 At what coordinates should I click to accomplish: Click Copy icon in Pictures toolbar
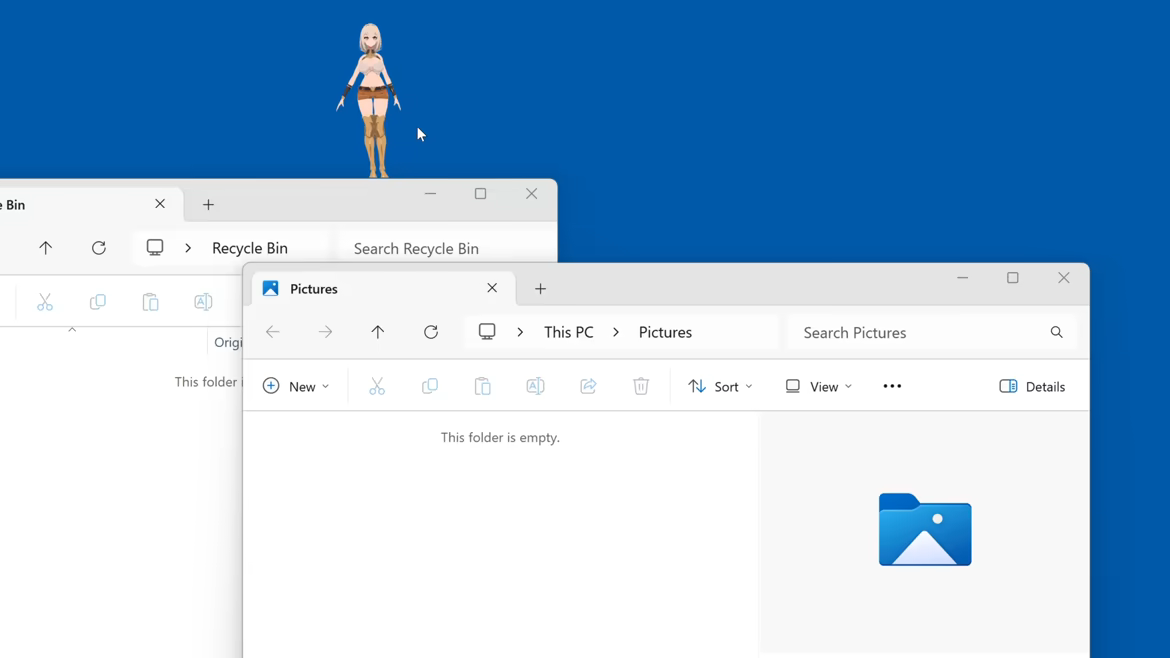(430, 386)
